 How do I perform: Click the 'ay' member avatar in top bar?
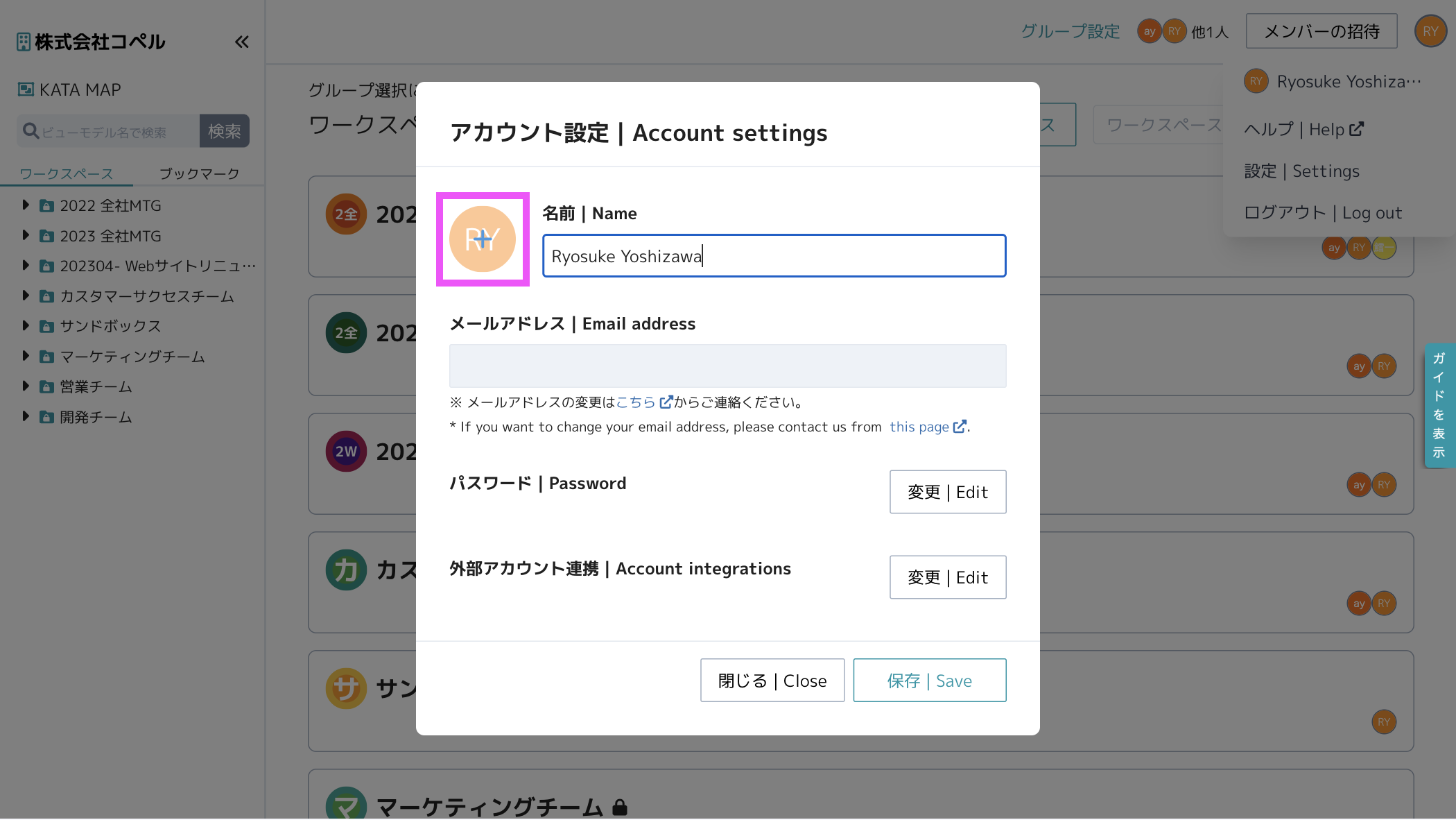pos(1150,31)
